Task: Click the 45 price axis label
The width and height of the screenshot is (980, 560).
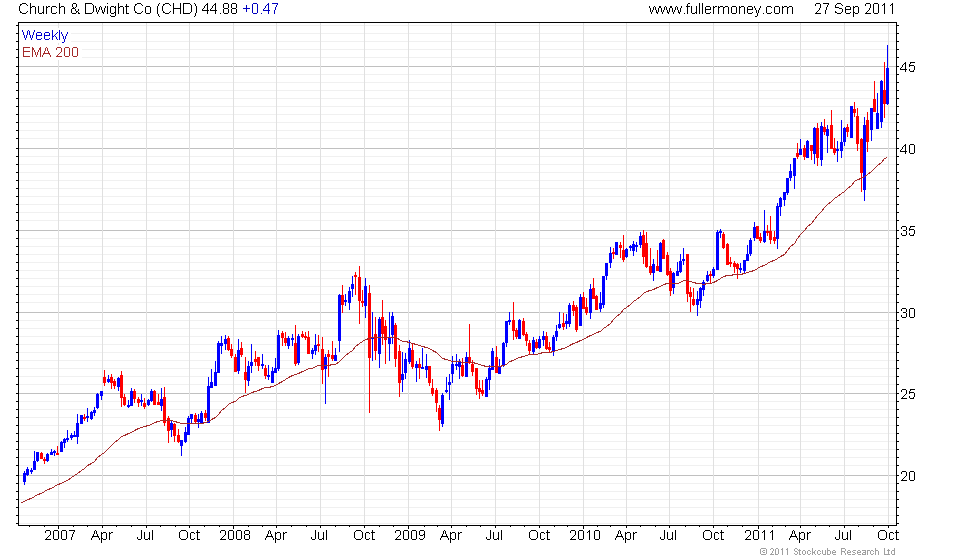Action: pos(908,67)
